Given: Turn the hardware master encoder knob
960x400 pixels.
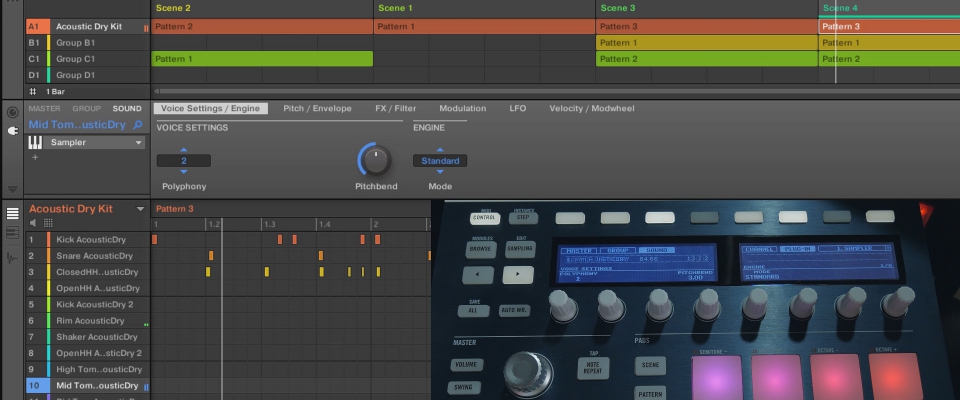Looking at the screenshot, I should pos(528,373).
